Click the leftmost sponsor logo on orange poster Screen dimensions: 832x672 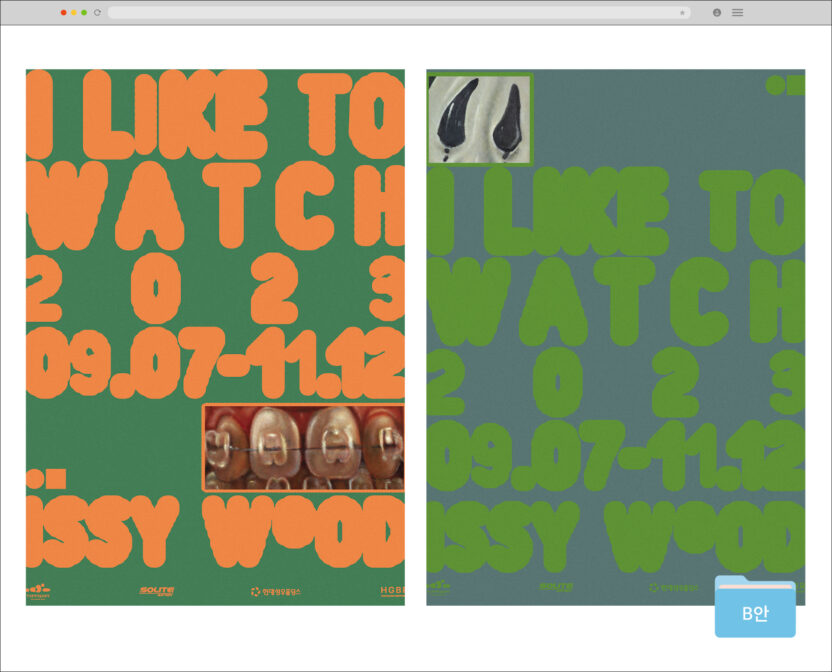(38, 590)
